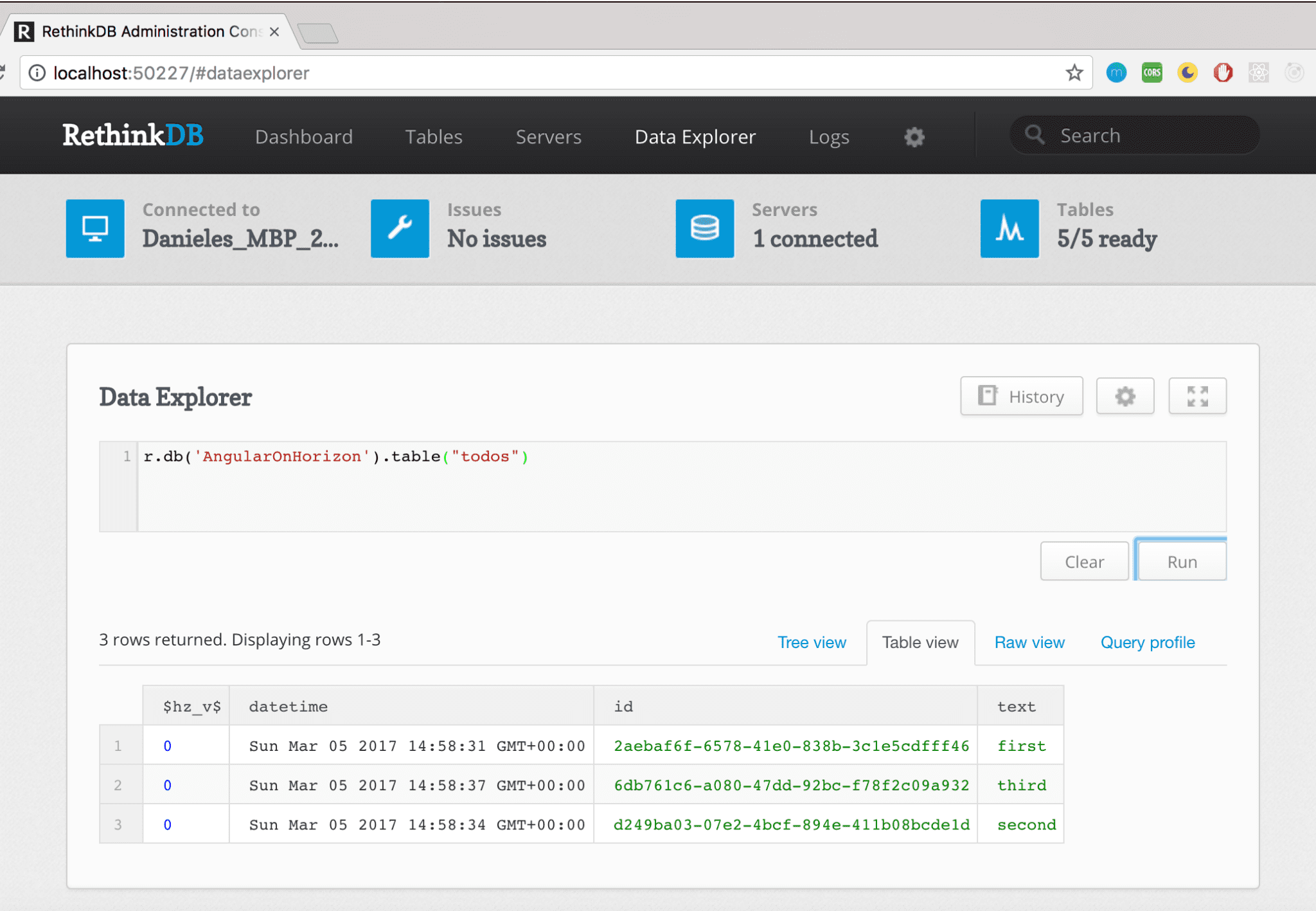
Task: Click the CORS browser extension icon
Action: click(1151, 72)
